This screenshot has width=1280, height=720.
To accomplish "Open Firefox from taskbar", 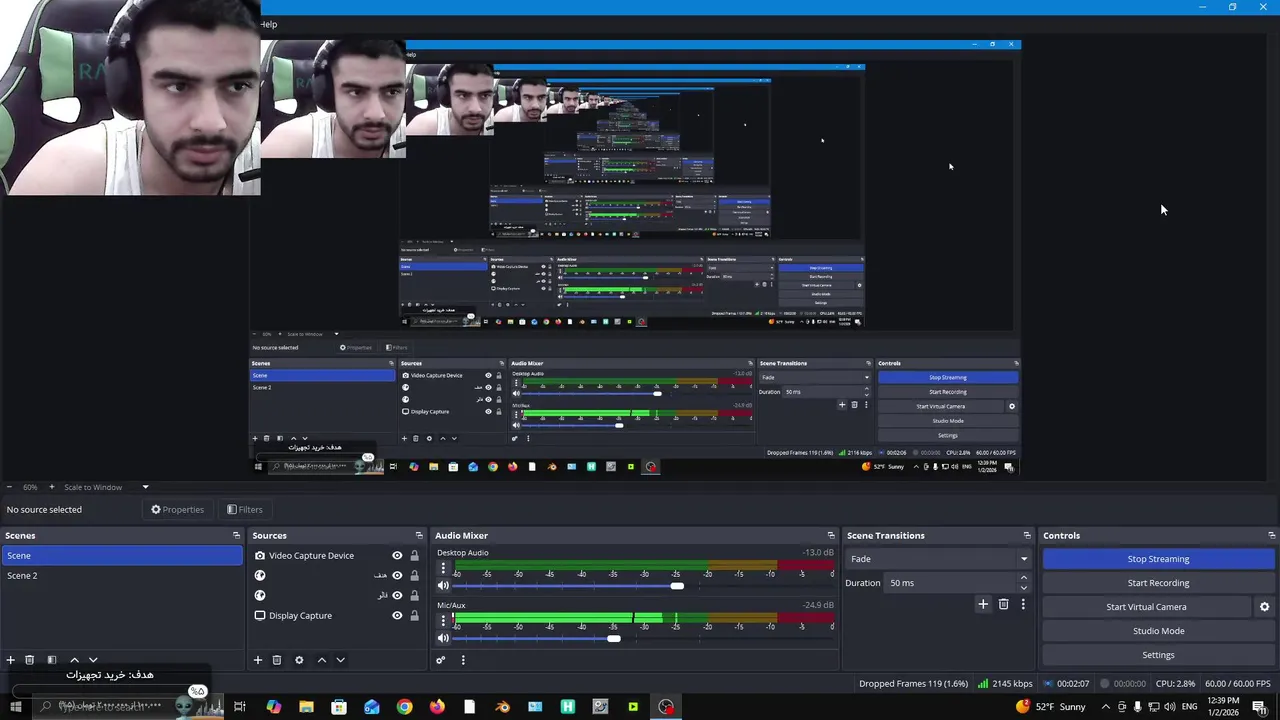I will (x=437, y=707).
